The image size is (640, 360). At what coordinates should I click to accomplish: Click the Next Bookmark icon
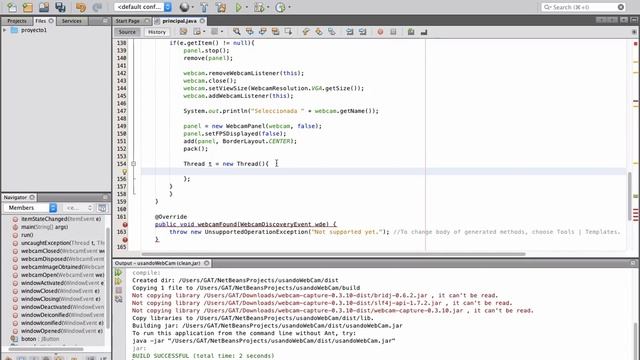tap(319, 32)
